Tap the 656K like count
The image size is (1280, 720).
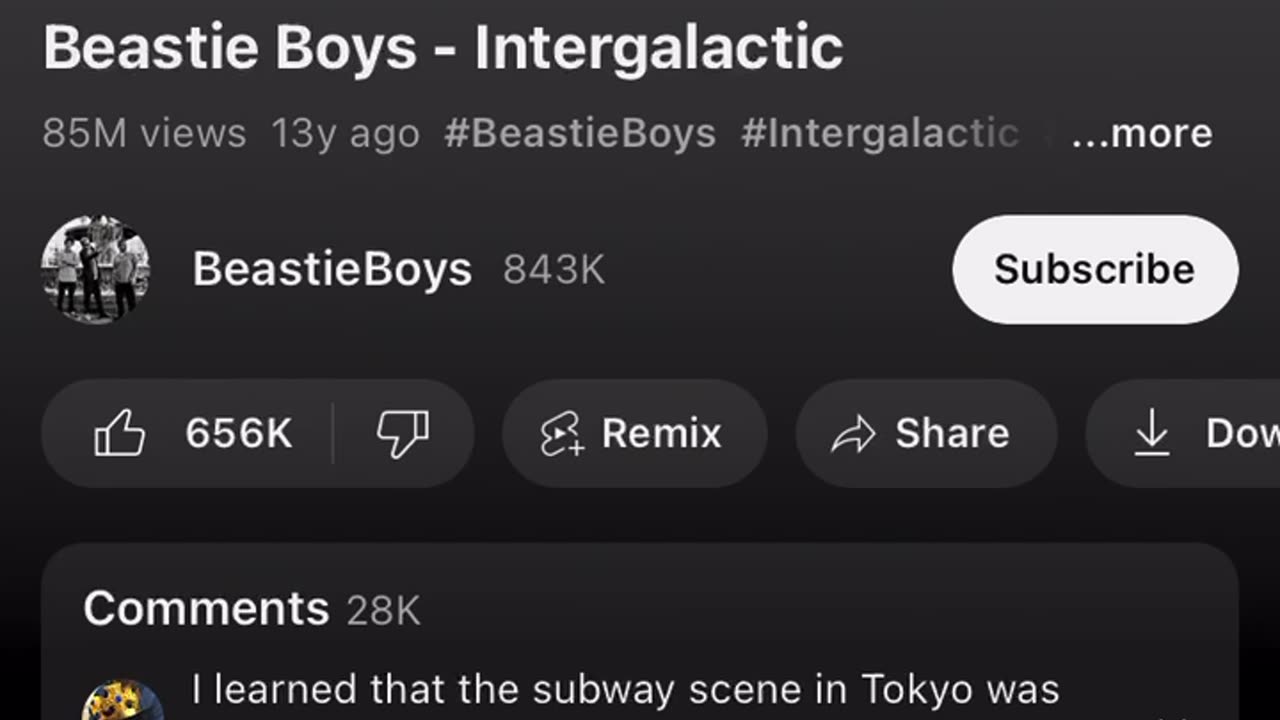coord(239,434)
